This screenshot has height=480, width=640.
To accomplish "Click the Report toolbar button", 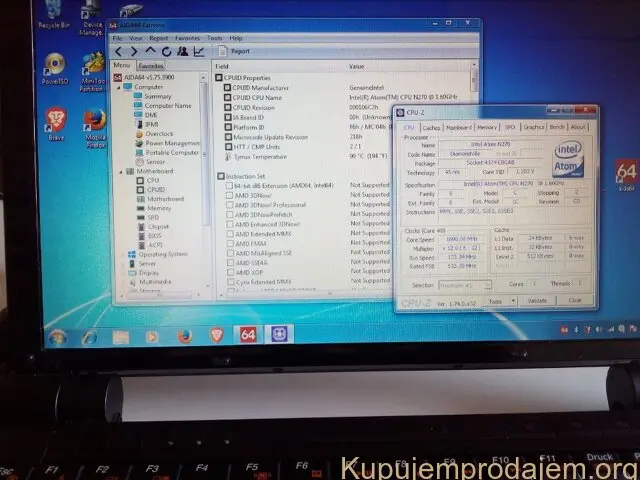I will (237, 51).
